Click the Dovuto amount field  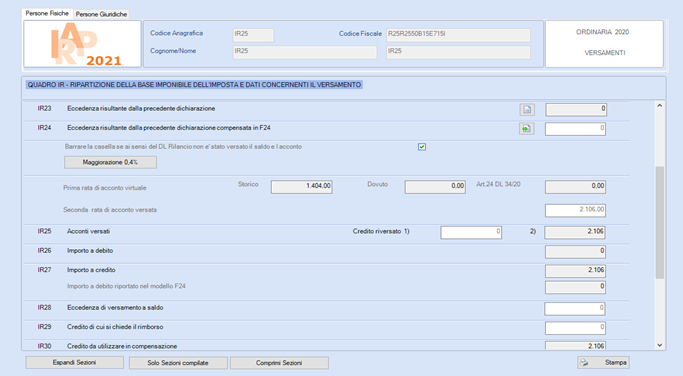435,187
